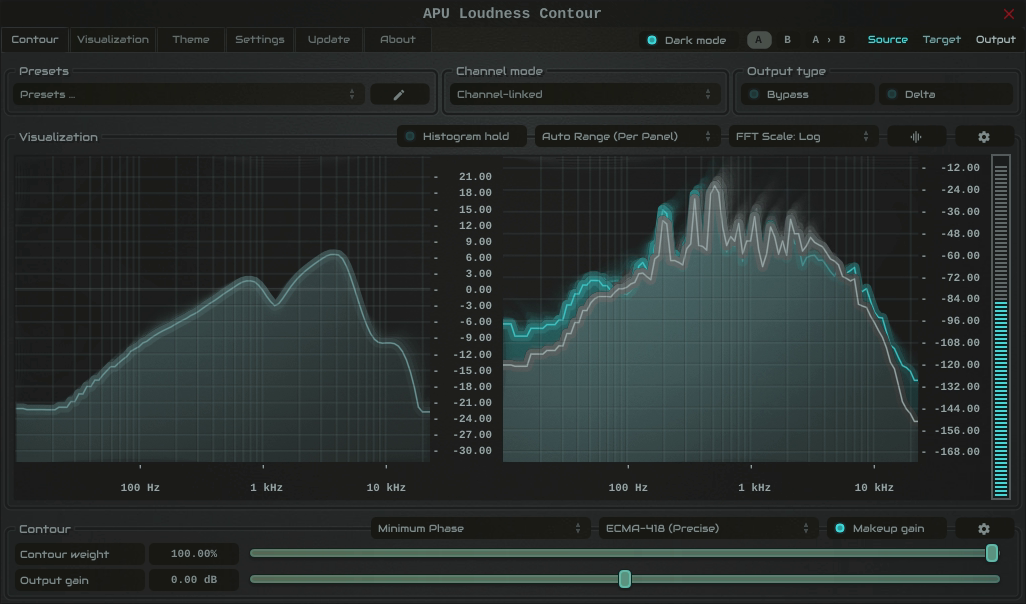The height and width of the screenshot is (604, 1026).
Task: Show the Output spectrum
Action: [995, 40]
